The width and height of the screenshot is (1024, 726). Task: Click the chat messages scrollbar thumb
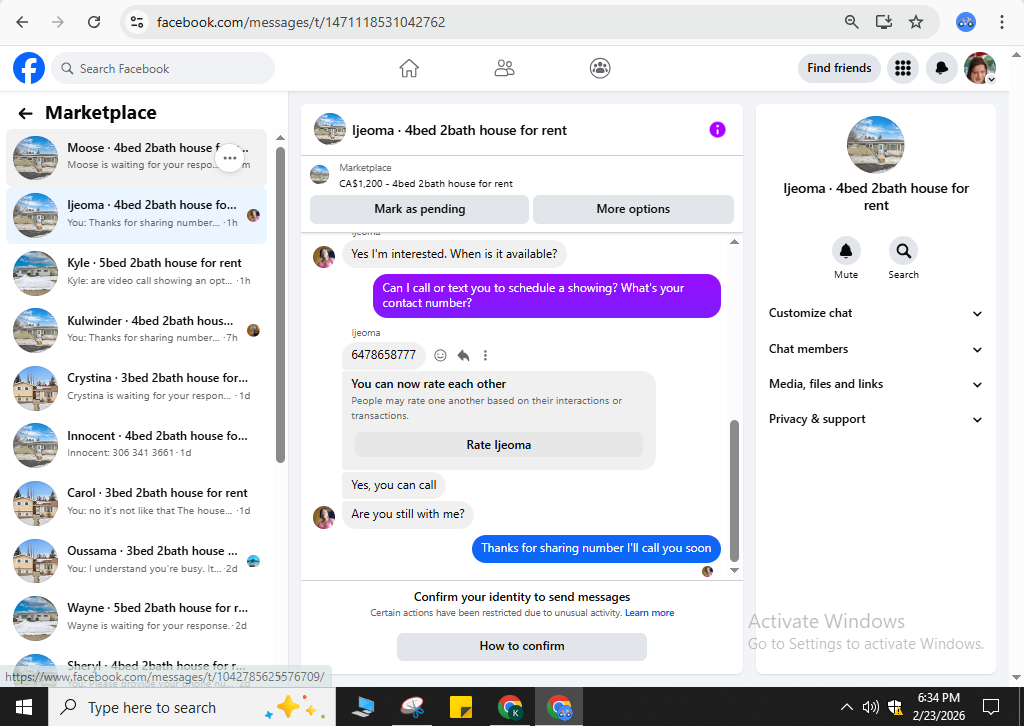point(734,490)
